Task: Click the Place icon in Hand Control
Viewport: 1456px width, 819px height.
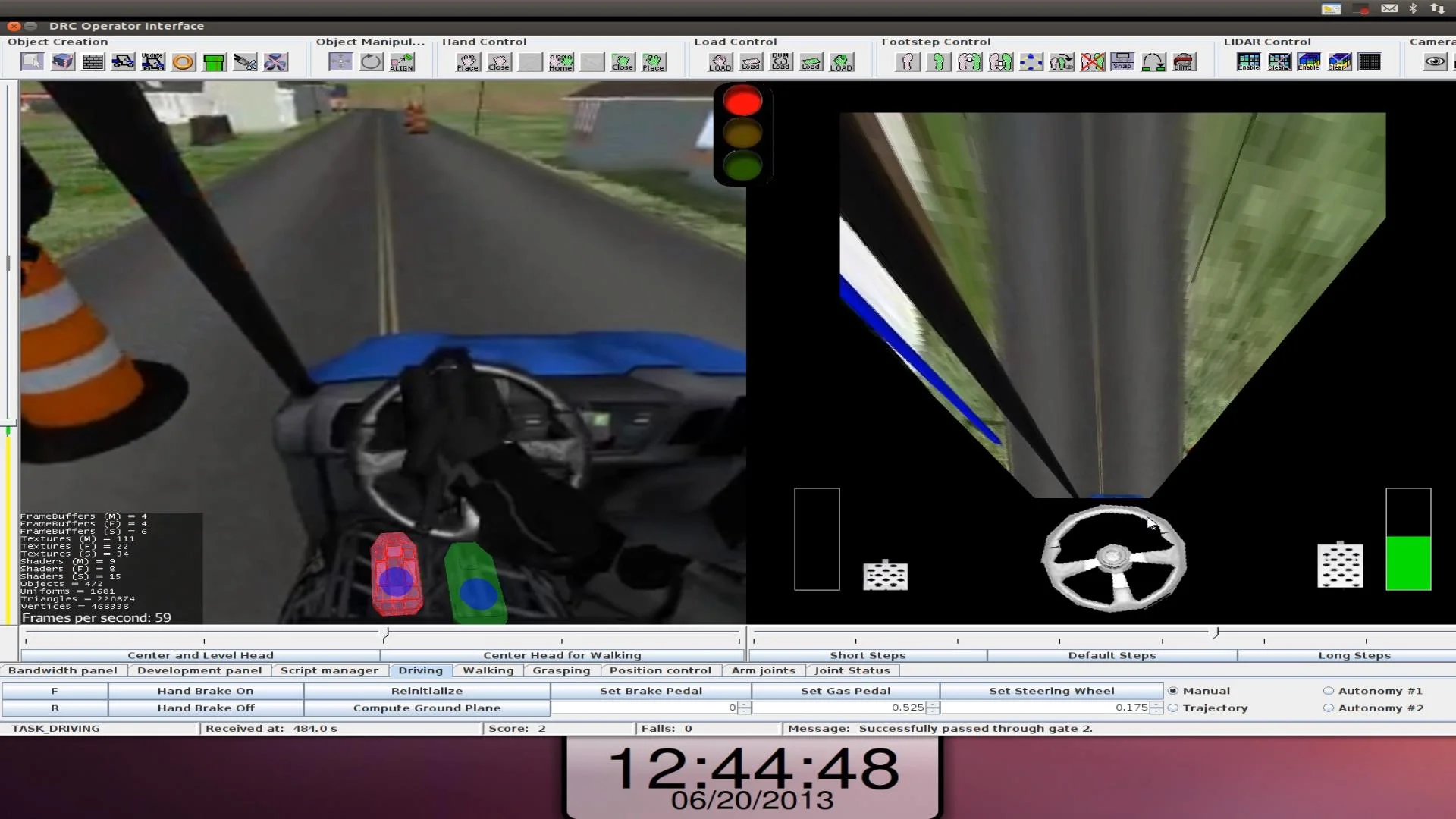Action: click(467, 61)
